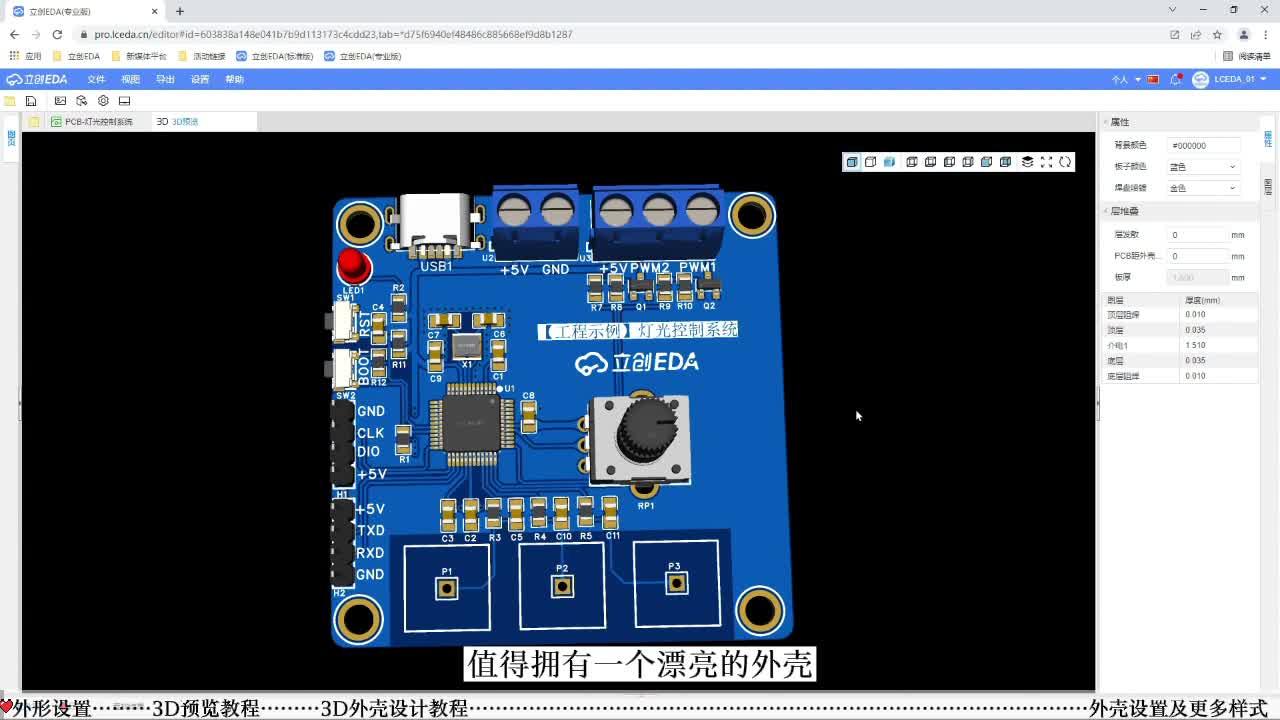This screenshot has width=1280, height=720.
Task: Click the 厚度(mm) column header
Action: tap(1202, 300)
